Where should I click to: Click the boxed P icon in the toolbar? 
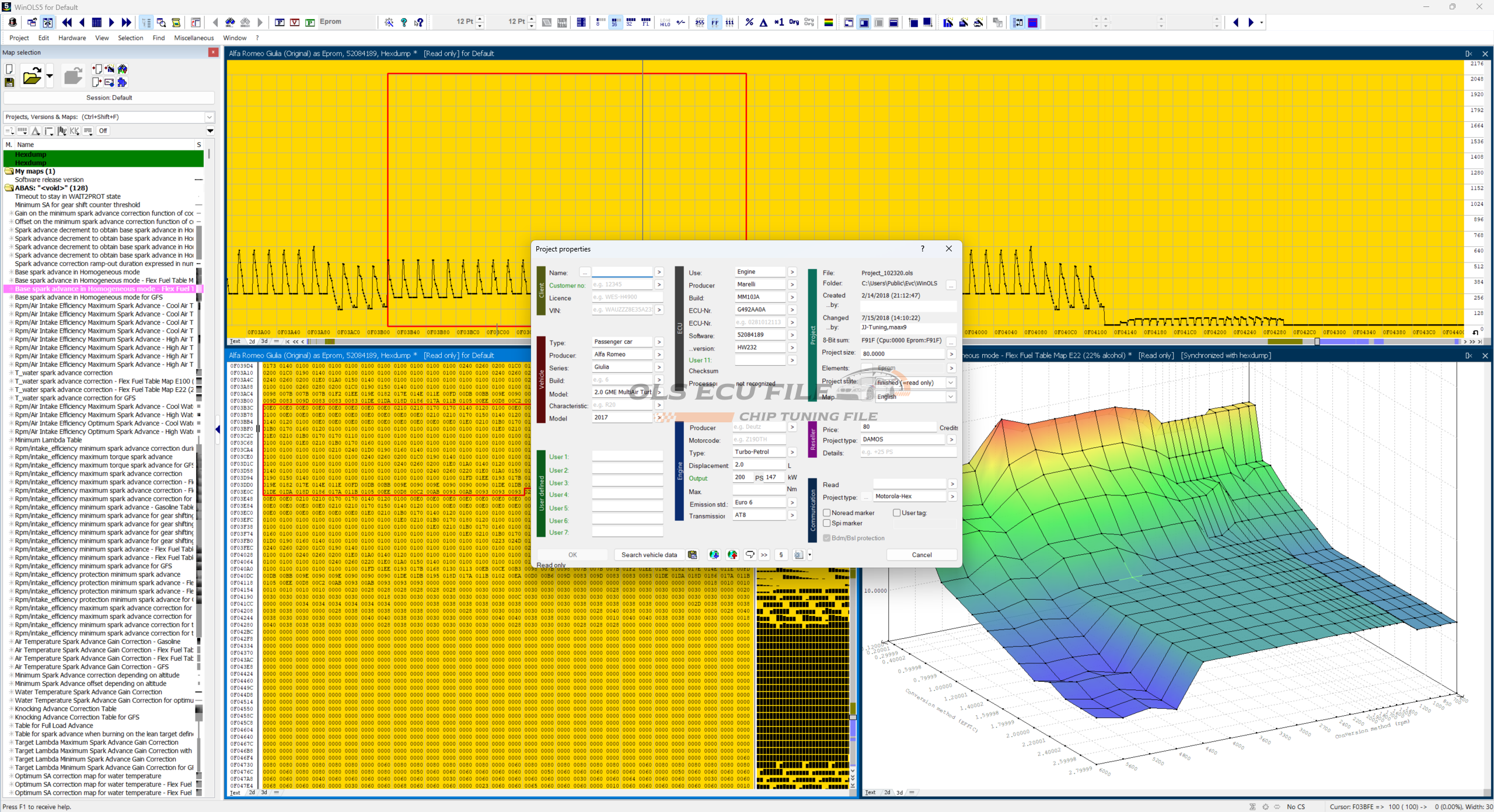pos(310,23)
